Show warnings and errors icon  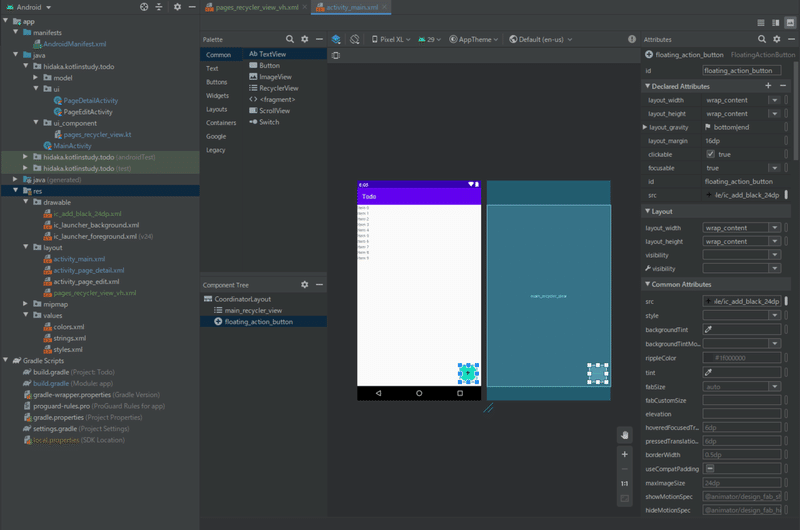(632, 39)
